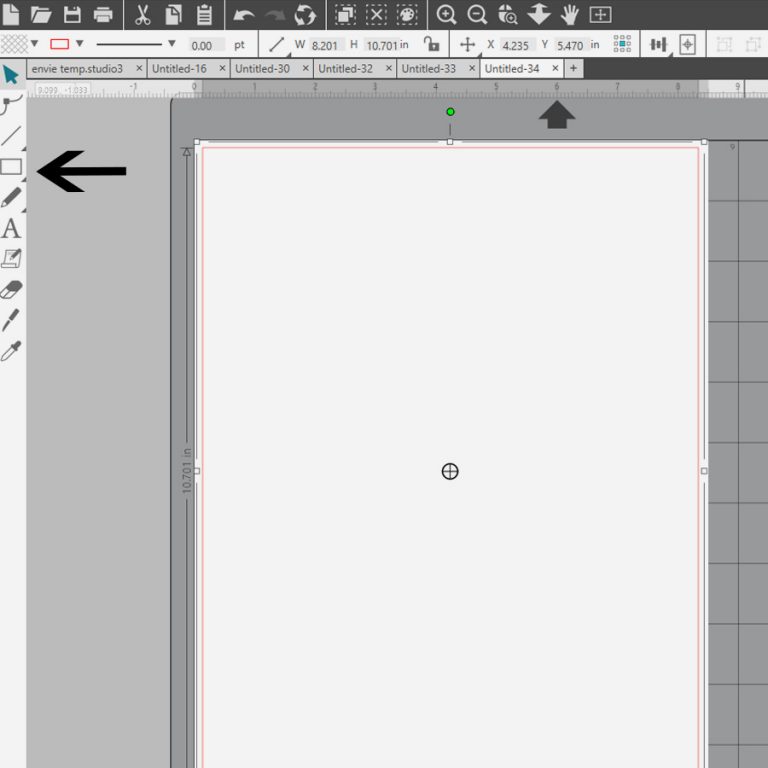Toggle the center alignment grid icon
The height and width of the screenshot is (768, 768).
(622, 44)
